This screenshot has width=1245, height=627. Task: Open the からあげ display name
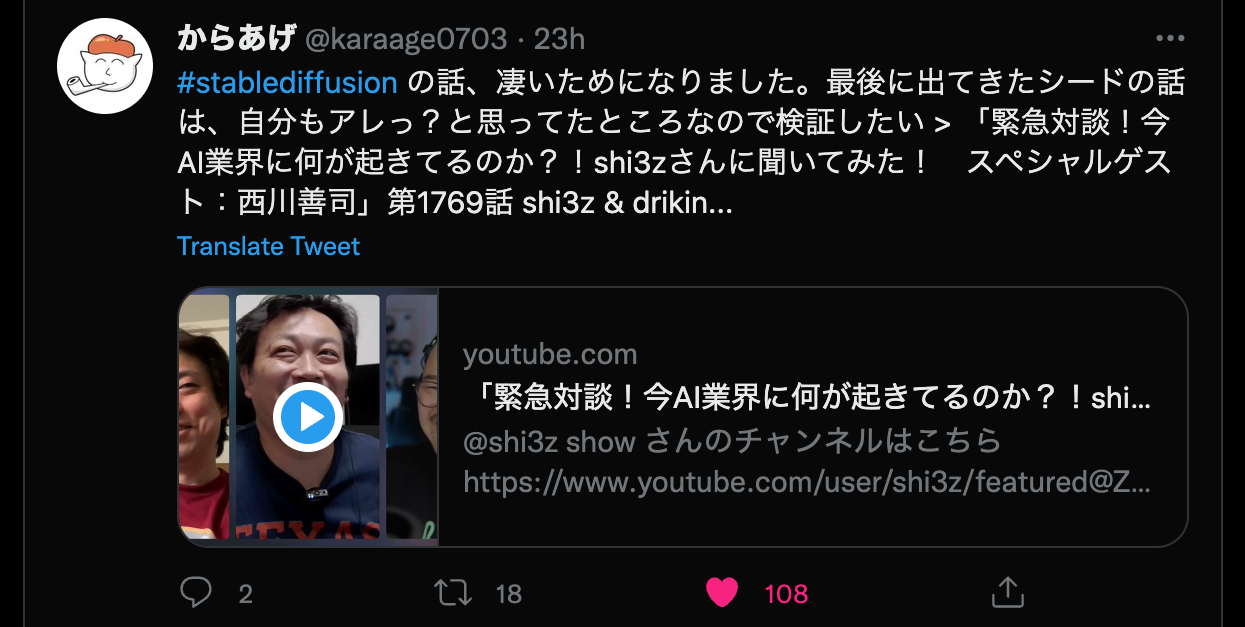click(x=236, y=39)
